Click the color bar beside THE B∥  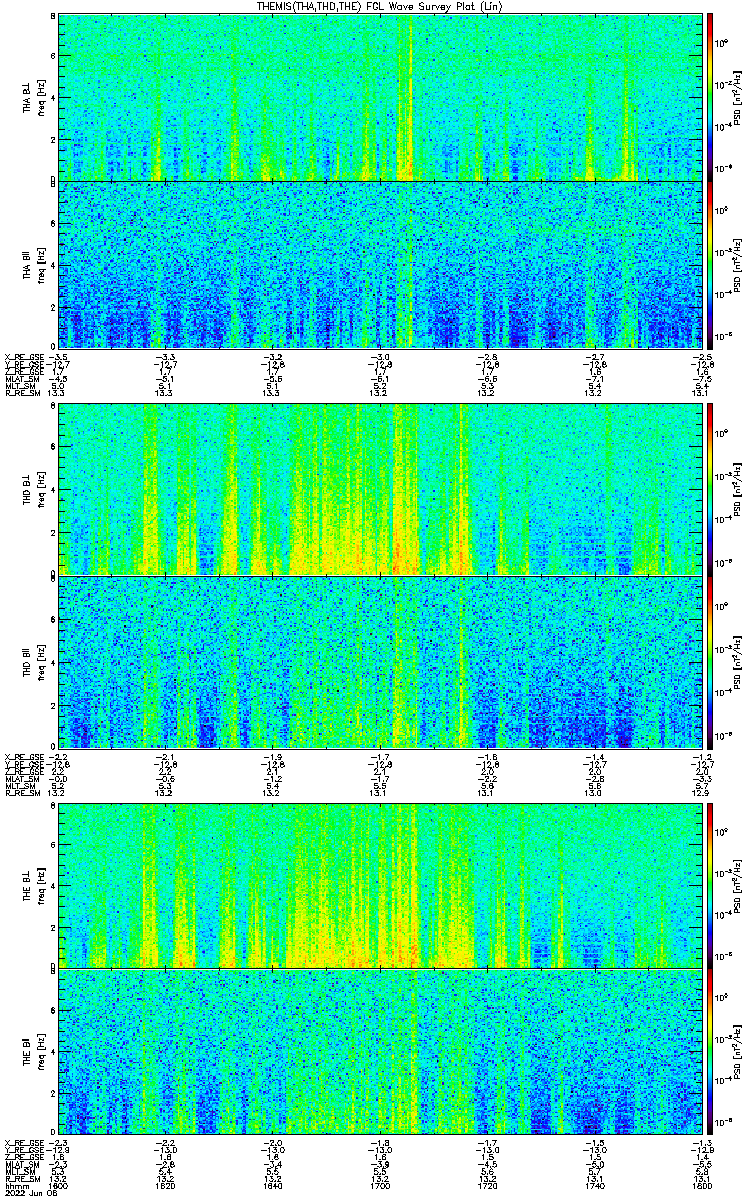pos(711,1051)
